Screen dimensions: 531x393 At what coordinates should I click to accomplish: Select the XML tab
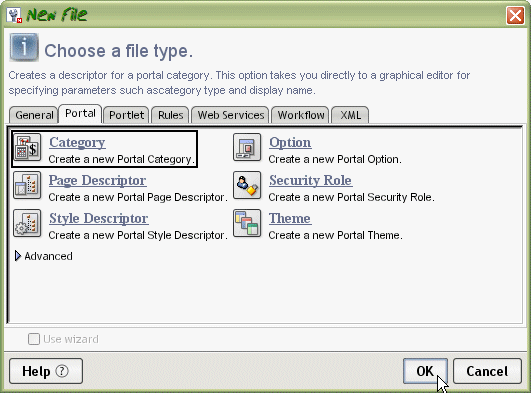(x=351, y=115)
